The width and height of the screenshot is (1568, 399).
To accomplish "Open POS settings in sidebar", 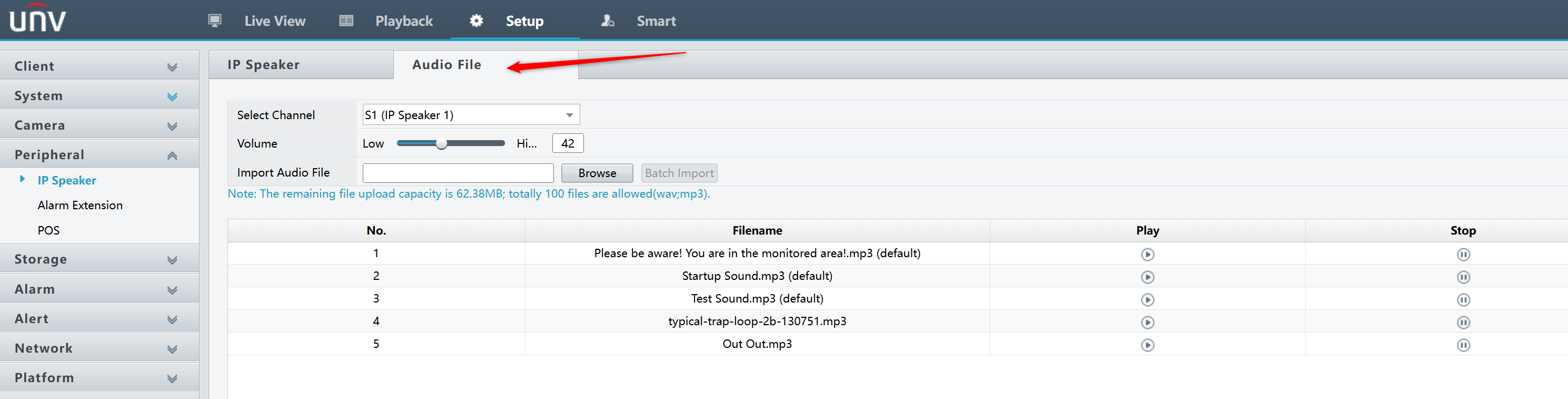I will tap(48, 230).
